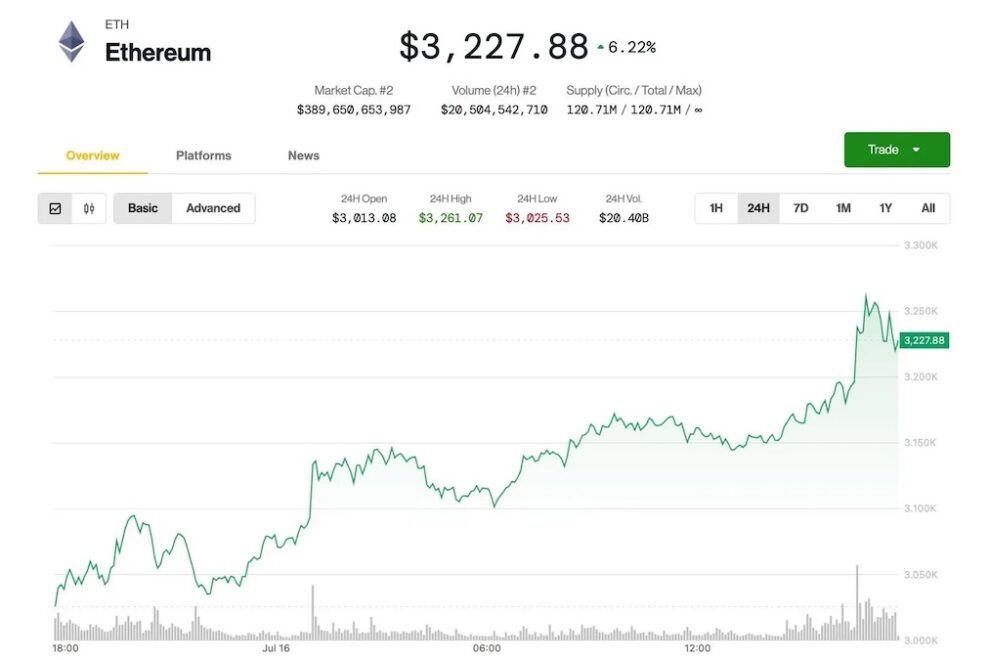Select the Advanced chart mode
Screen dimensions: 990x660
tap(213, 208)
